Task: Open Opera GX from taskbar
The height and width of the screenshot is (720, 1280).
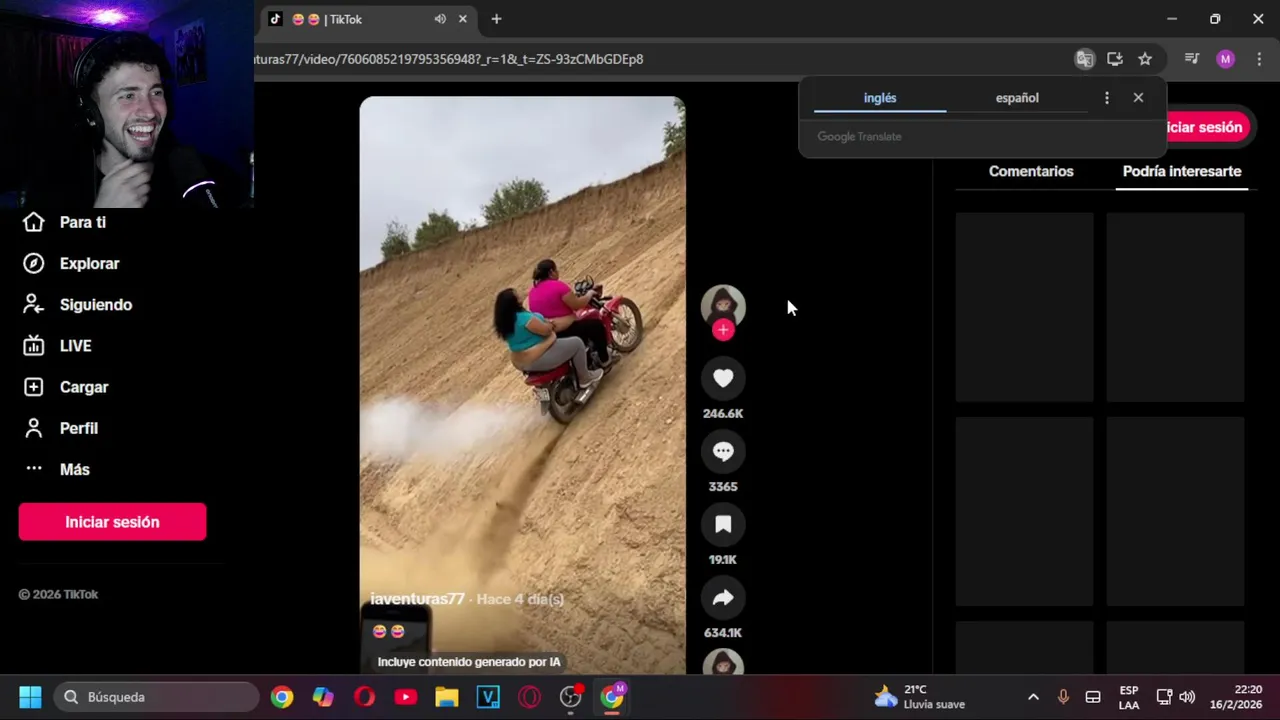Action: pyautogui.click(x=529, y=697)
